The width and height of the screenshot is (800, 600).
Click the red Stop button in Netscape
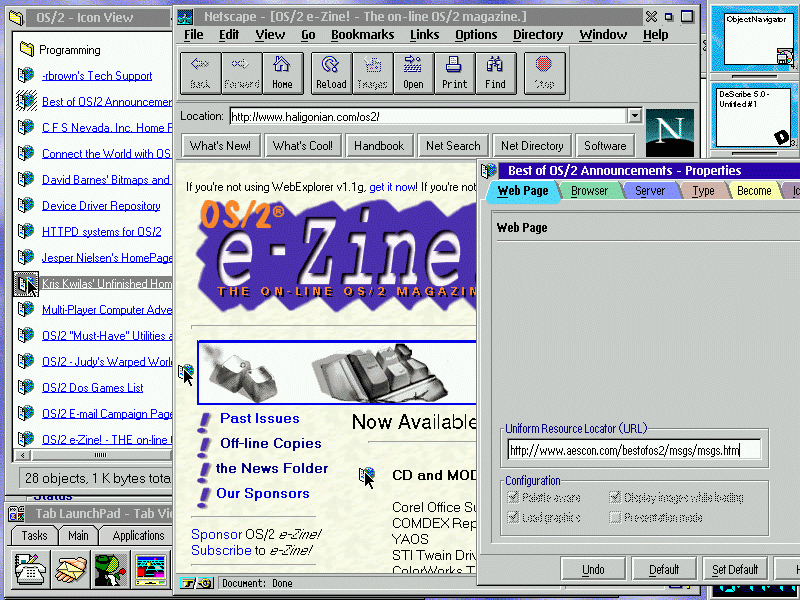544,73
